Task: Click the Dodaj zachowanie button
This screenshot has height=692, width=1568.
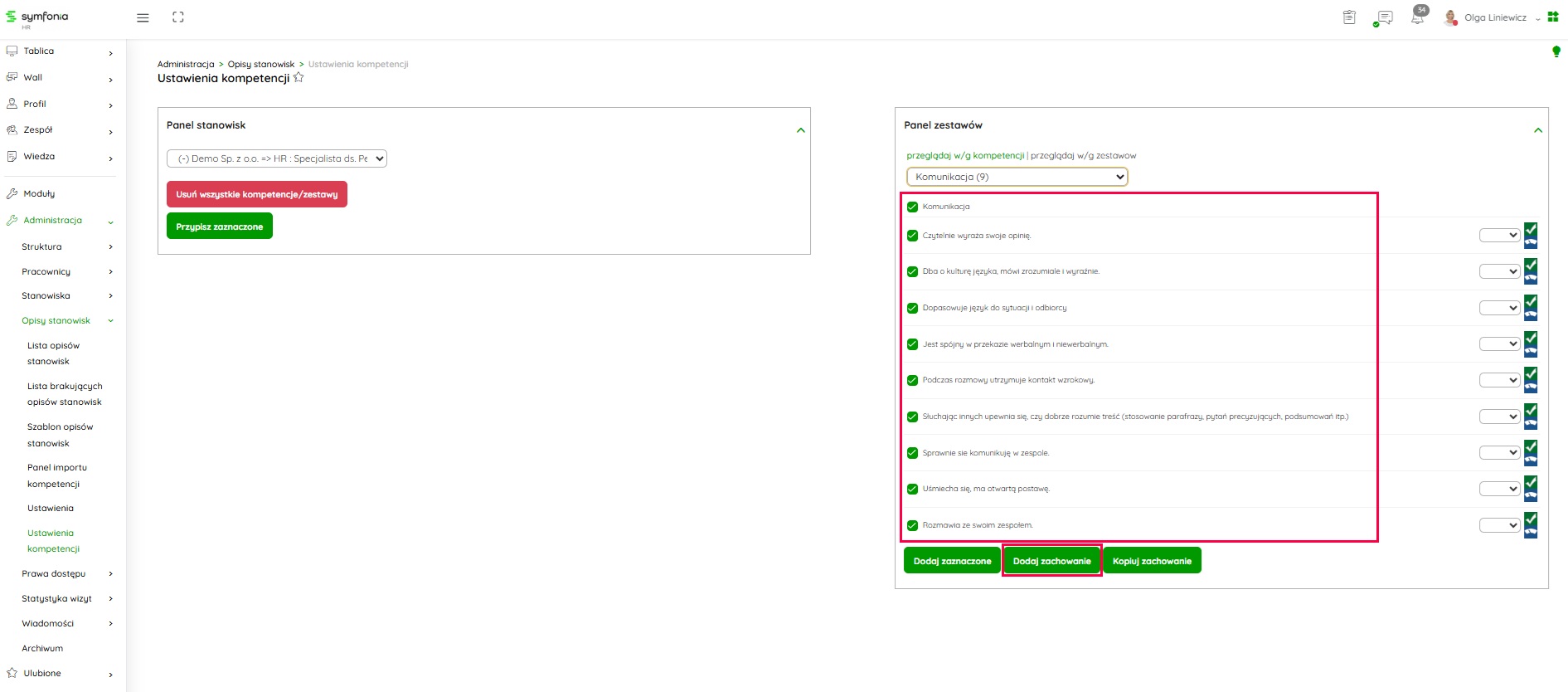Action: [x=1051, y=561]
